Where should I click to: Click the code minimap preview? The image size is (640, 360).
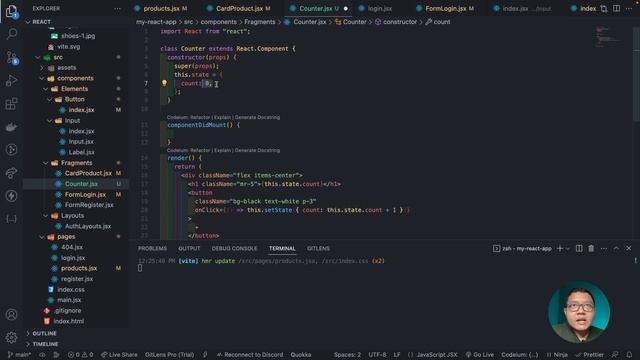pyautogui.click(x=608, y=37)
